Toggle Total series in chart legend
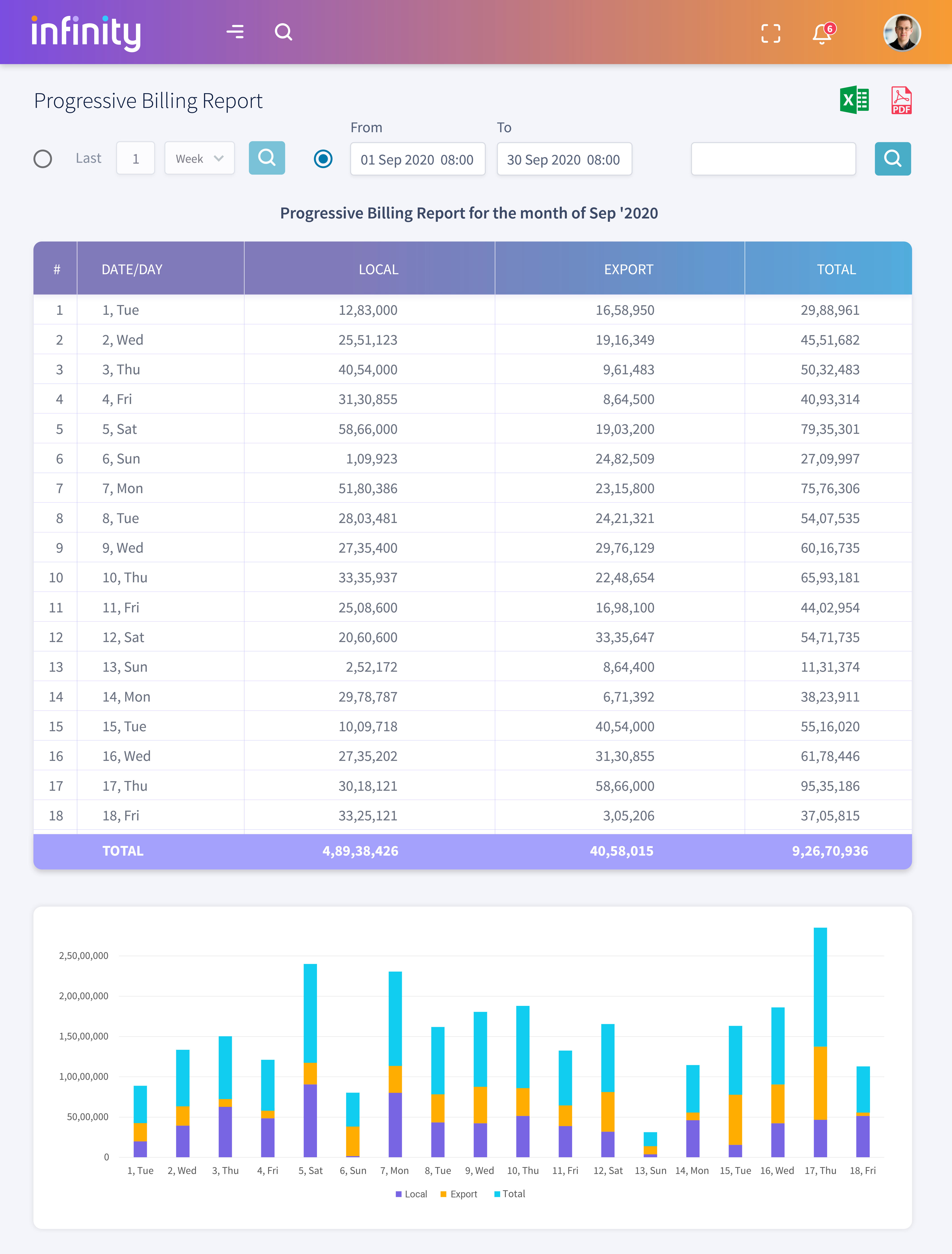This screenshot has height=1254, width=952. [x=510, y=1193]
